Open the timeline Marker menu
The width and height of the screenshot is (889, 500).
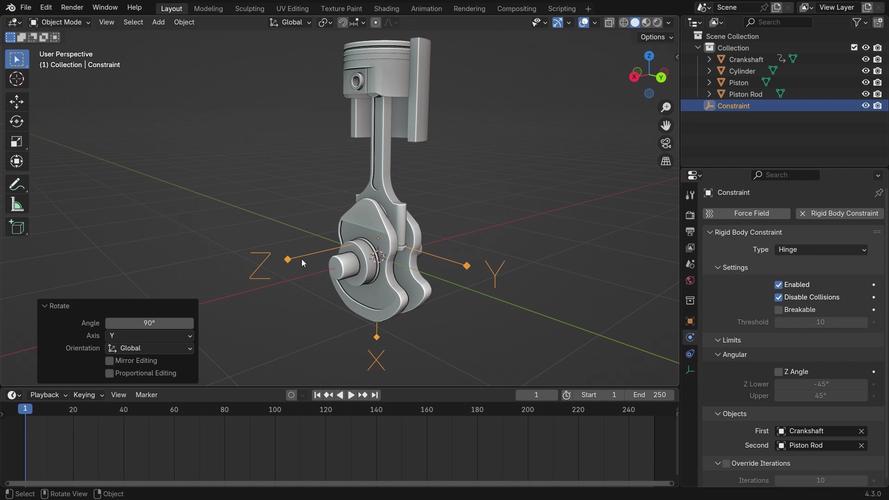[x=146, y=395]
